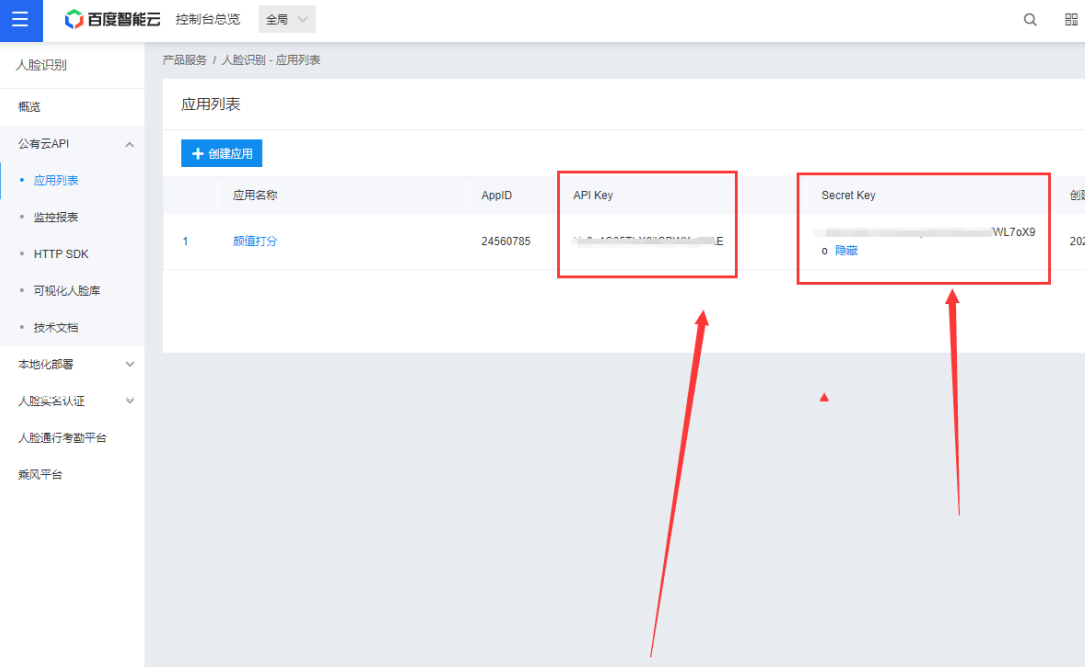
Task: Open 技术文档 in the sidebar
Action: point(56,327)
